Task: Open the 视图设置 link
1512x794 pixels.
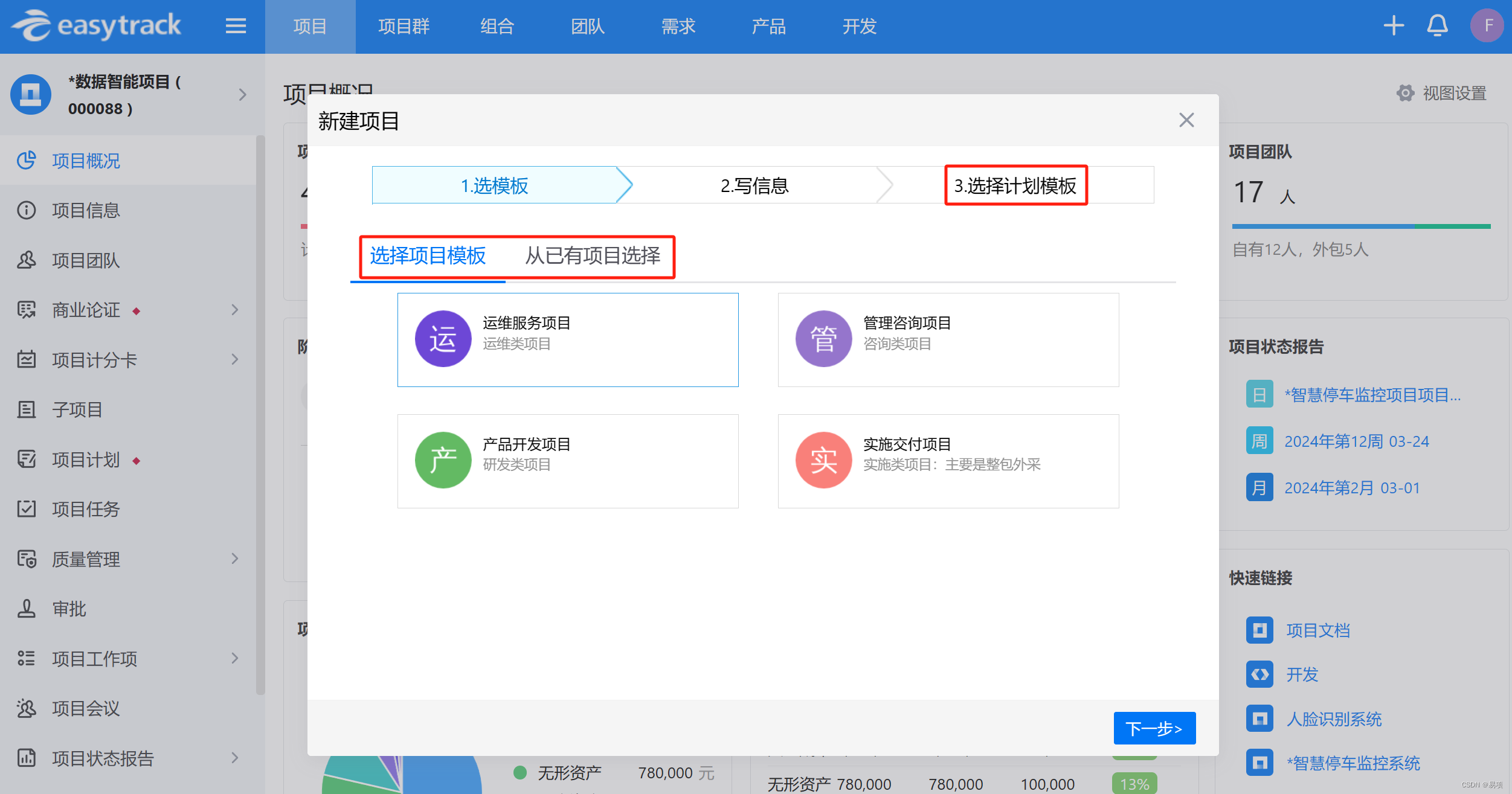Action: 1455,93
